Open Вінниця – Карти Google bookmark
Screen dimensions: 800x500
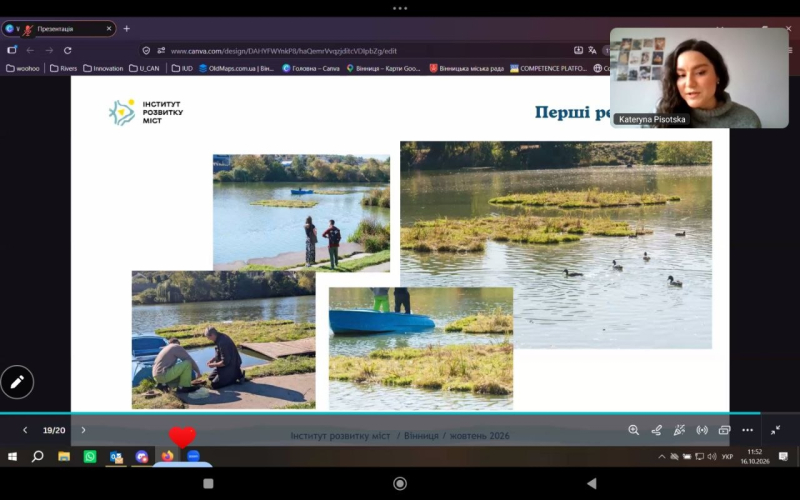tap(383, 68)
